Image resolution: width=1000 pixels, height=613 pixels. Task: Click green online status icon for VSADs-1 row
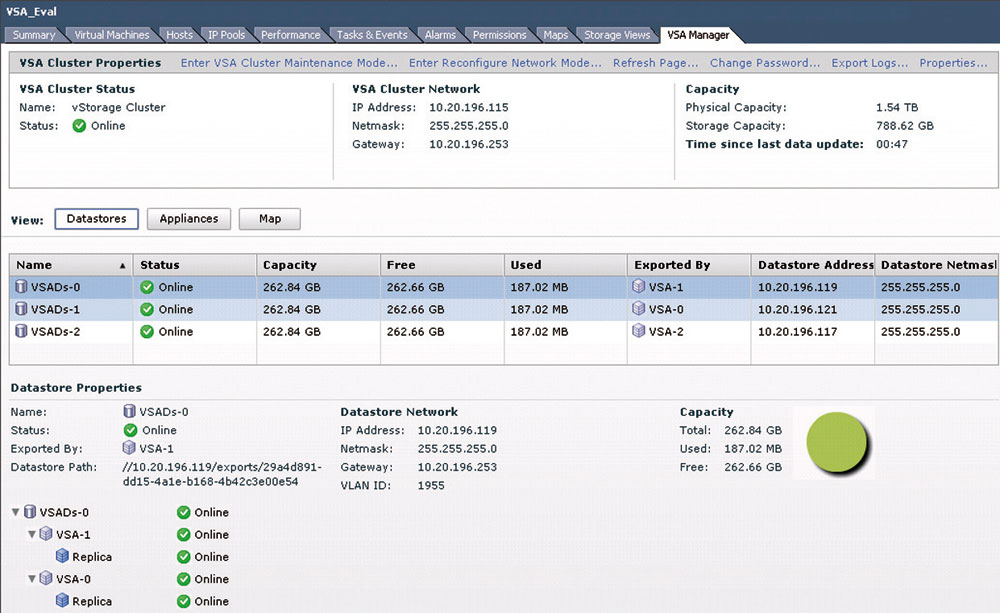pyautogui.click(x=147, y=309)
